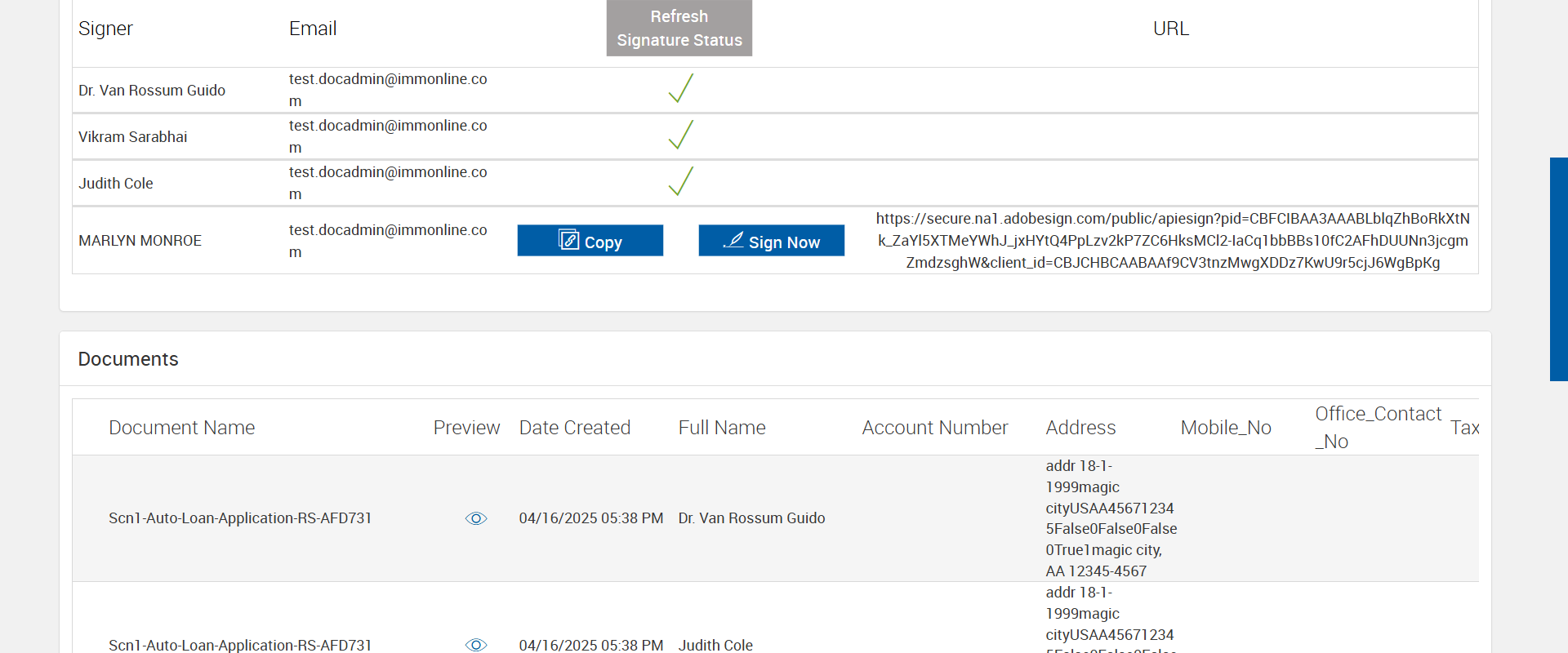Preview the document for Dr. Van Rossum Guido
Screen dimensions: 1568x653
click(x=476, y=518)
